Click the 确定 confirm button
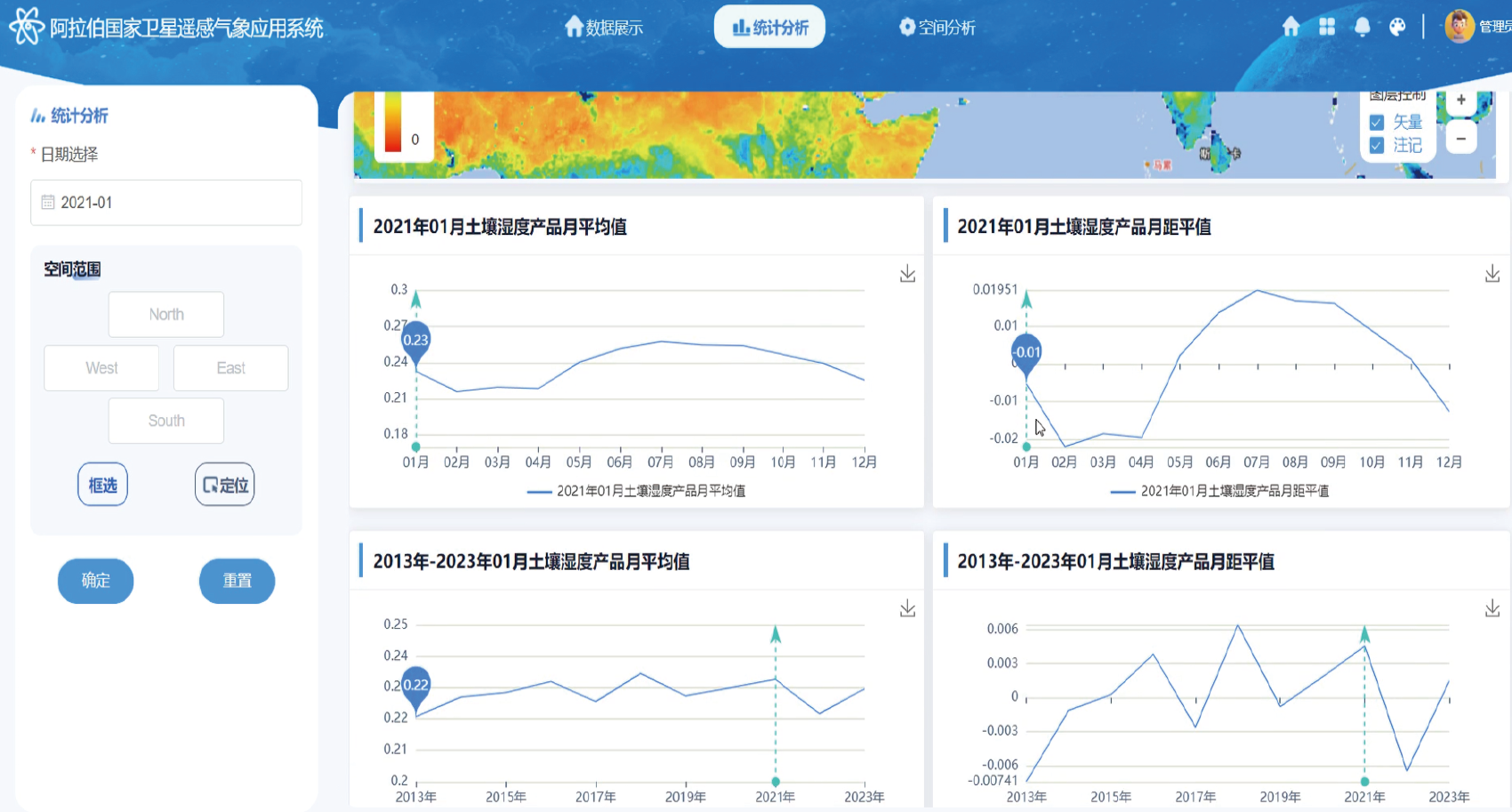Image resolution: width=1512 pixels, height=812 pixels. 96,581
